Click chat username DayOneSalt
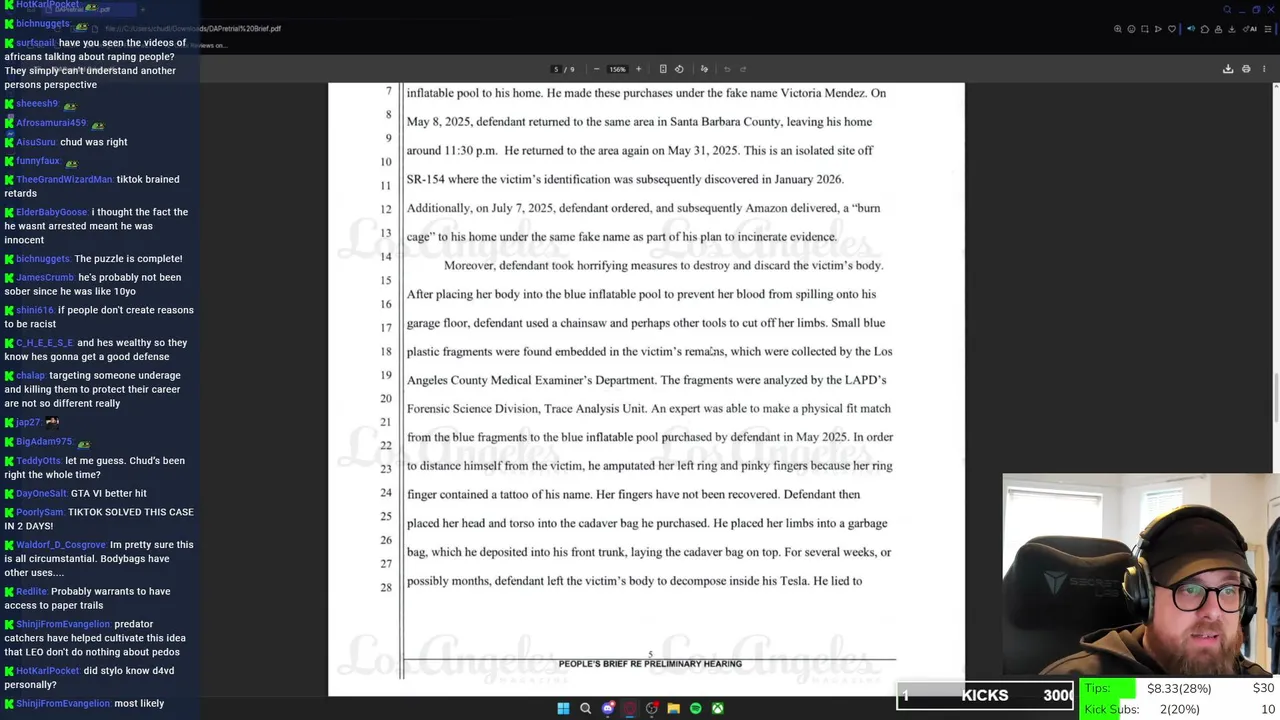 (x=41, y=493)
